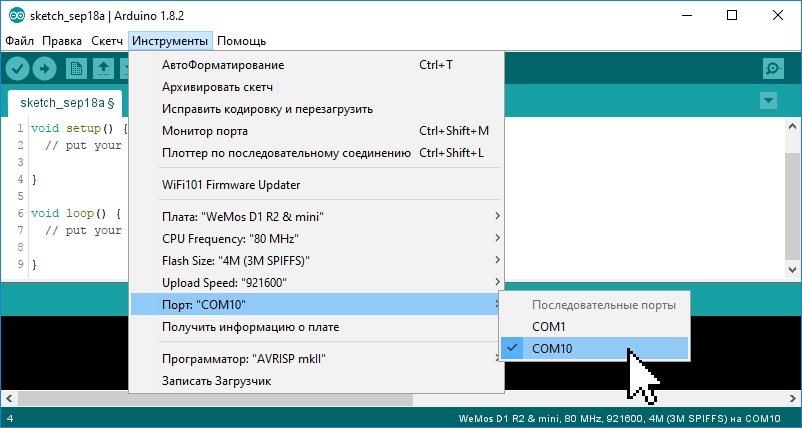
Task: Choose Архивировать скетч
Action: (x=316, y=87)
